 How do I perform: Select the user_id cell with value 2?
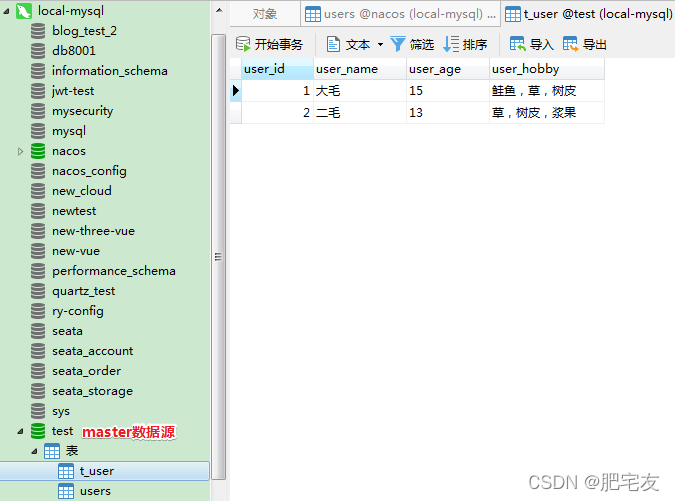pyautogui.click(x=277, y=113)
